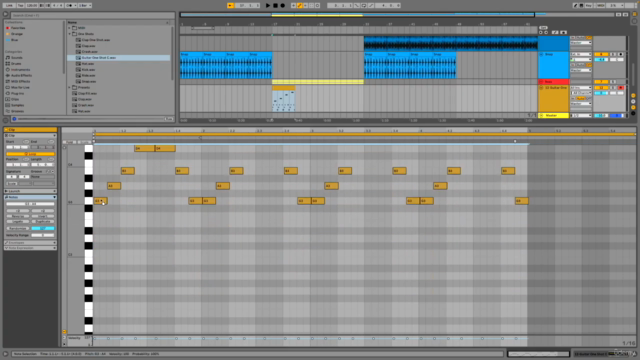Click the Punch-Out switch
The width and height of the screenshot is (640, 360).
(x=371, y=6)
